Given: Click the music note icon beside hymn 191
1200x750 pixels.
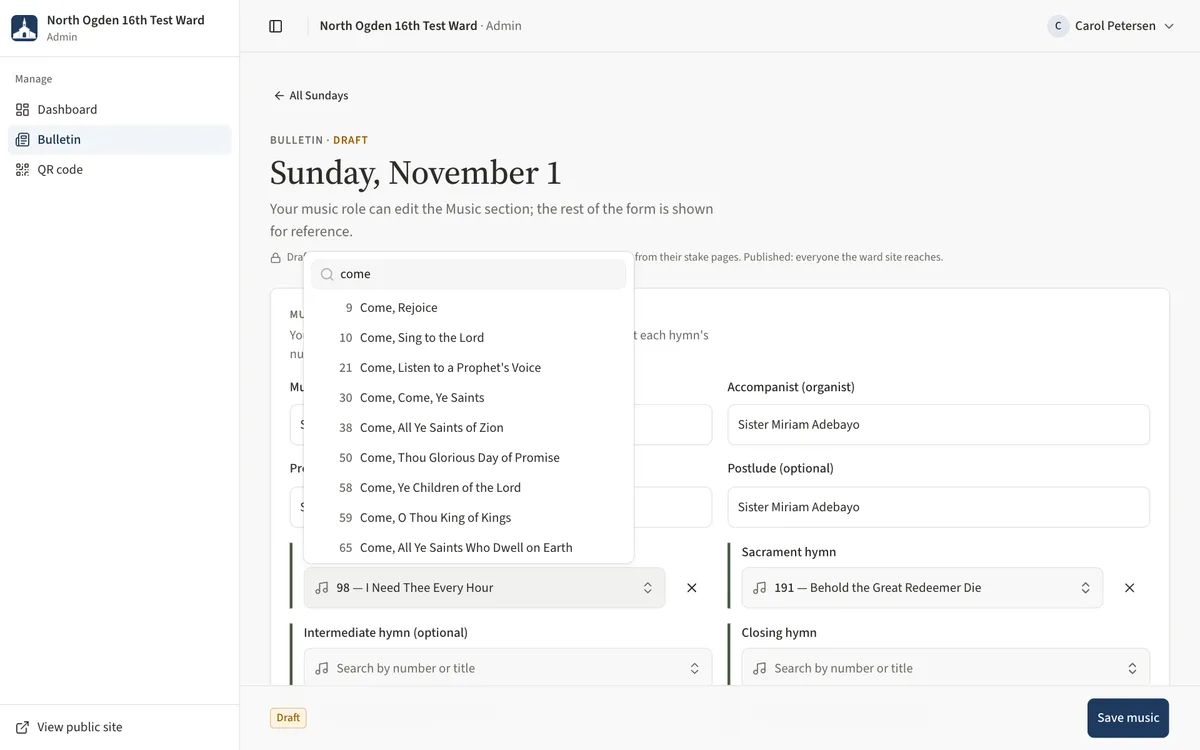Looking at the screenshot, I should pyautogui.click(x=760, y=588).
